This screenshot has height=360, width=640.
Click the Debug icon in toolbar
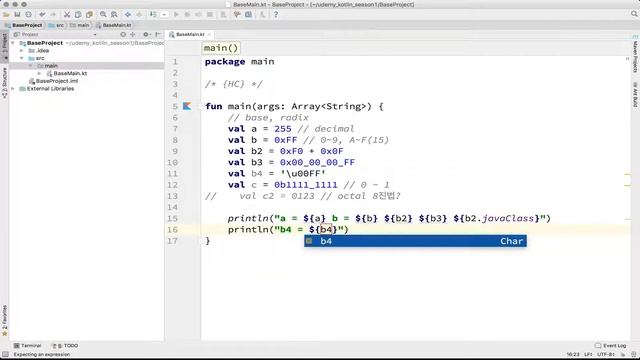187,14
